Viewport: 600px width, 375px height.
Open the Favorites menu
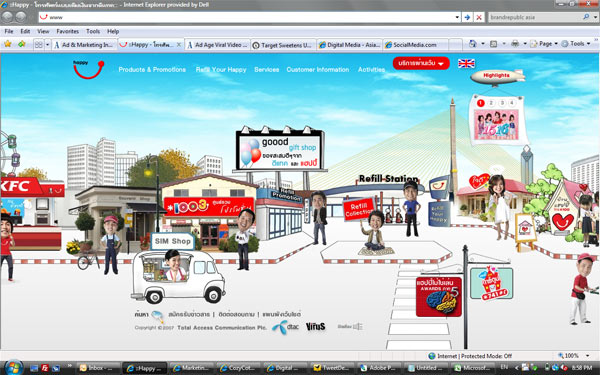click(x=67, y=31)
